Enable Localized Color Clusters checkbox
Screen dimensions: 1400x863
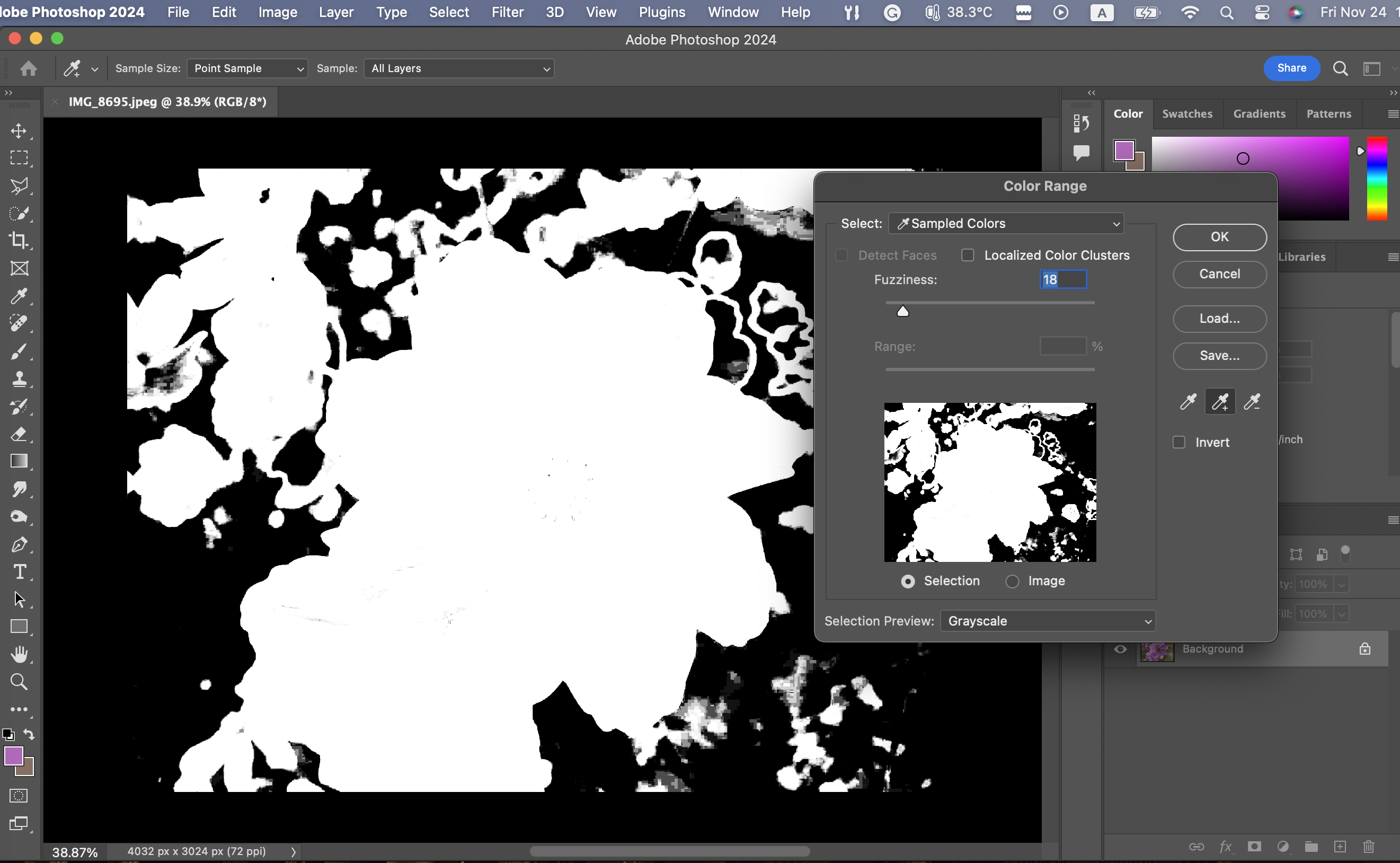(x=968, y=255)
